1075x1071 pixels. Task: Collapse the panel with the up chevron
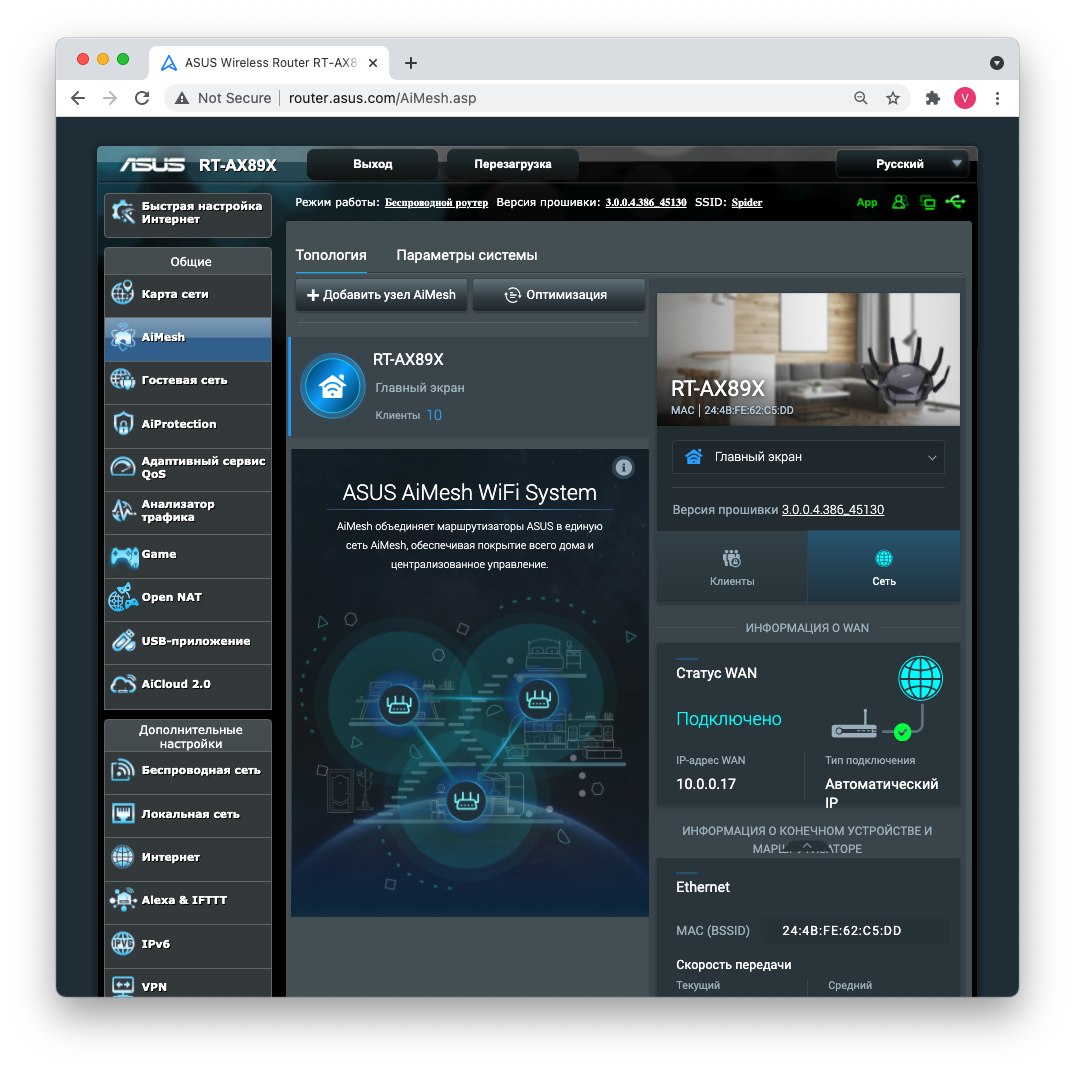tap(808, 846)
